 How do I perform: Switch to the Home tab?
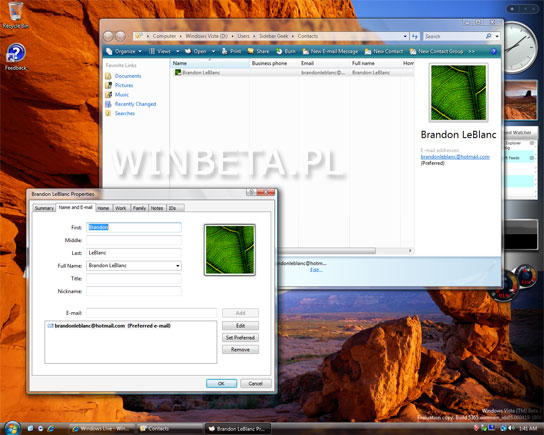(103, 208)
